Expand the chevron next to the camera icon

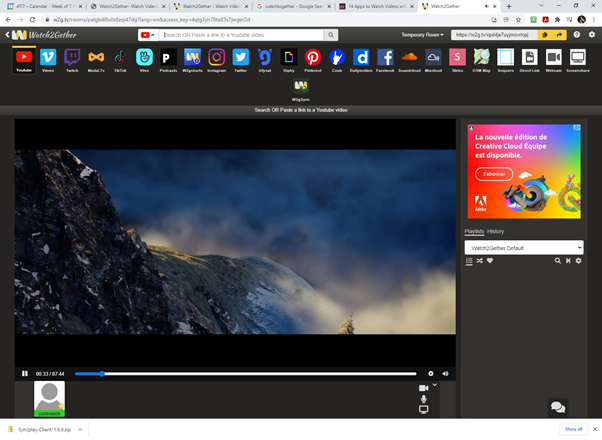435,385
